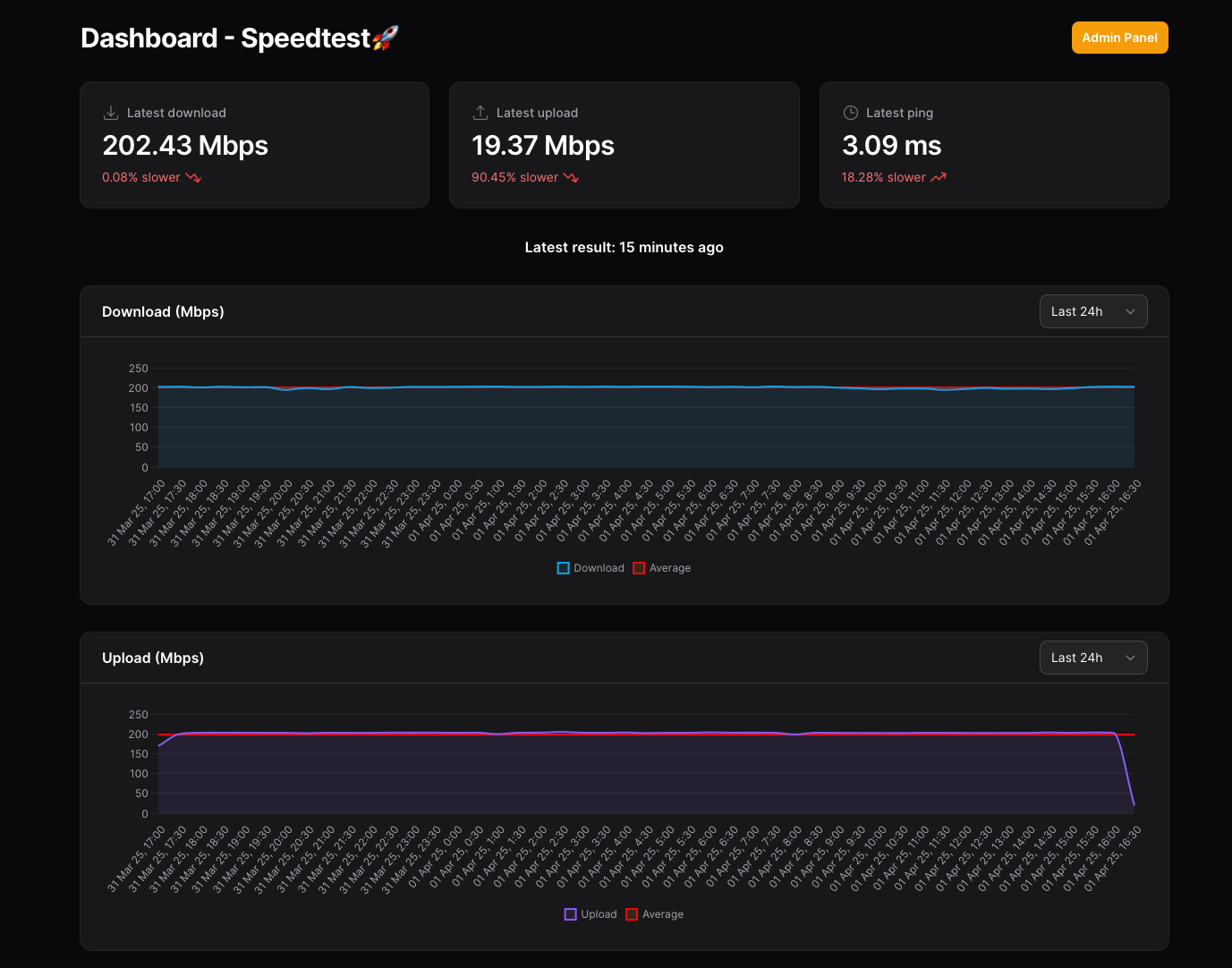The width and height of the screenshot is (1232, 968).
Task: Hide the Average line in the download chart
Action: [662, 567]
